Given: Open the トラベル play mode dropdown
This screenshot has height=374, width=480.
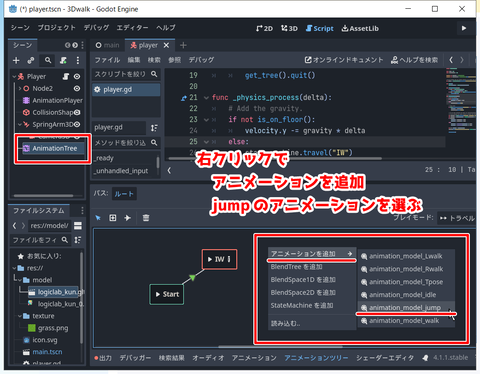Looking at the screenshot, I should [x=457, y=218].
